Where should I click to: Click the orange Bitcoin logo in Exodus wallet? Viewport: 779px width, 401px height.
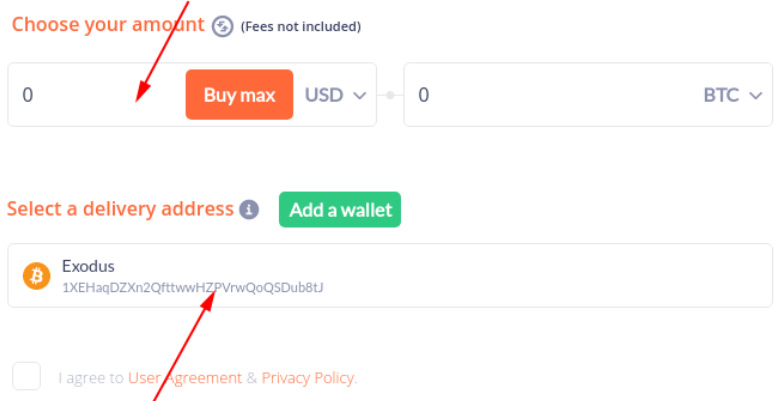pyautogui.click(x=37, y=276)
